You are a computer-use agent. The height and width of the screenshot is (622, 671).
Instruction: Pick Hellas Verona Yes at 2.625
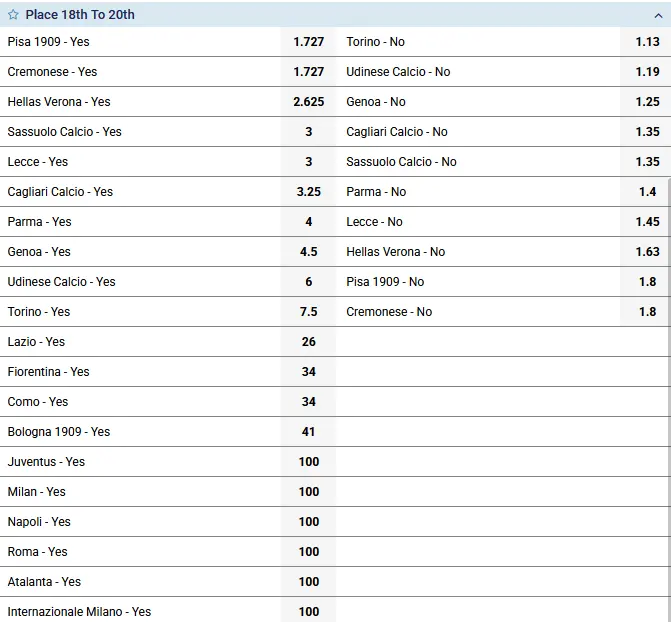pyautogui.click(x=308, y=102)
